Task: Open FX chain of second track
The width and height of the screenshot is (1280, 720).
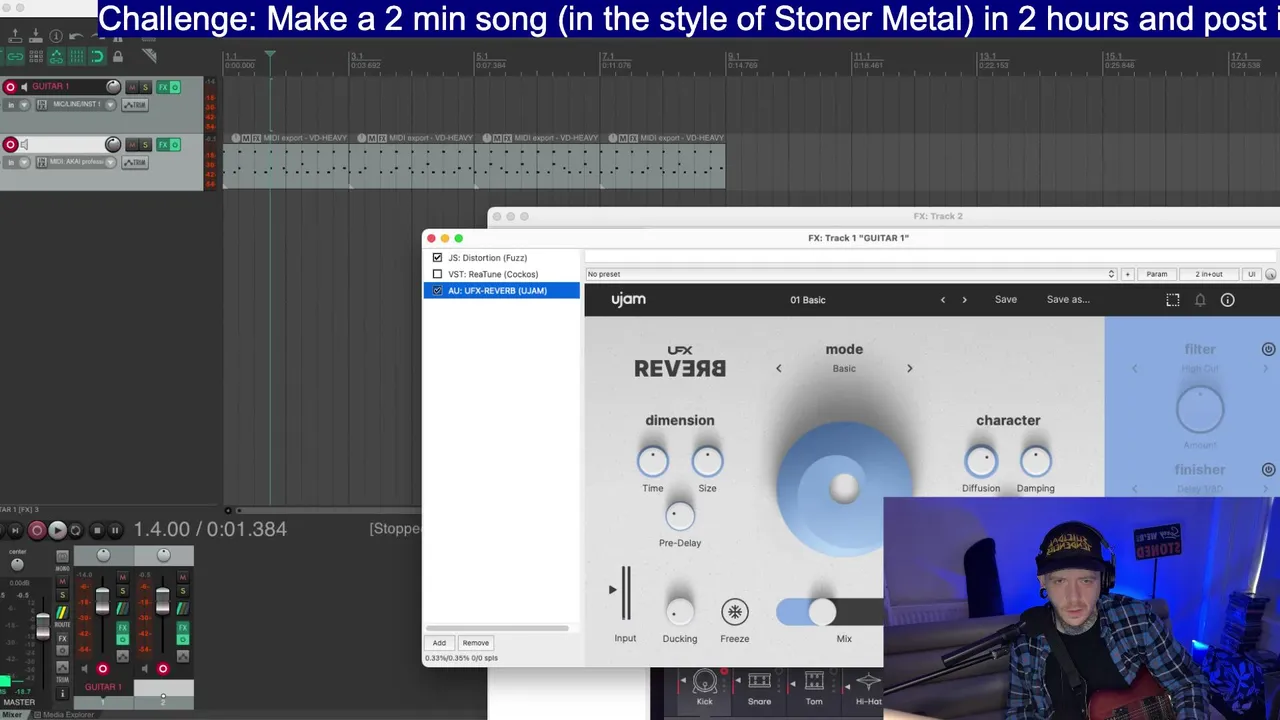Action: [163, 145]
